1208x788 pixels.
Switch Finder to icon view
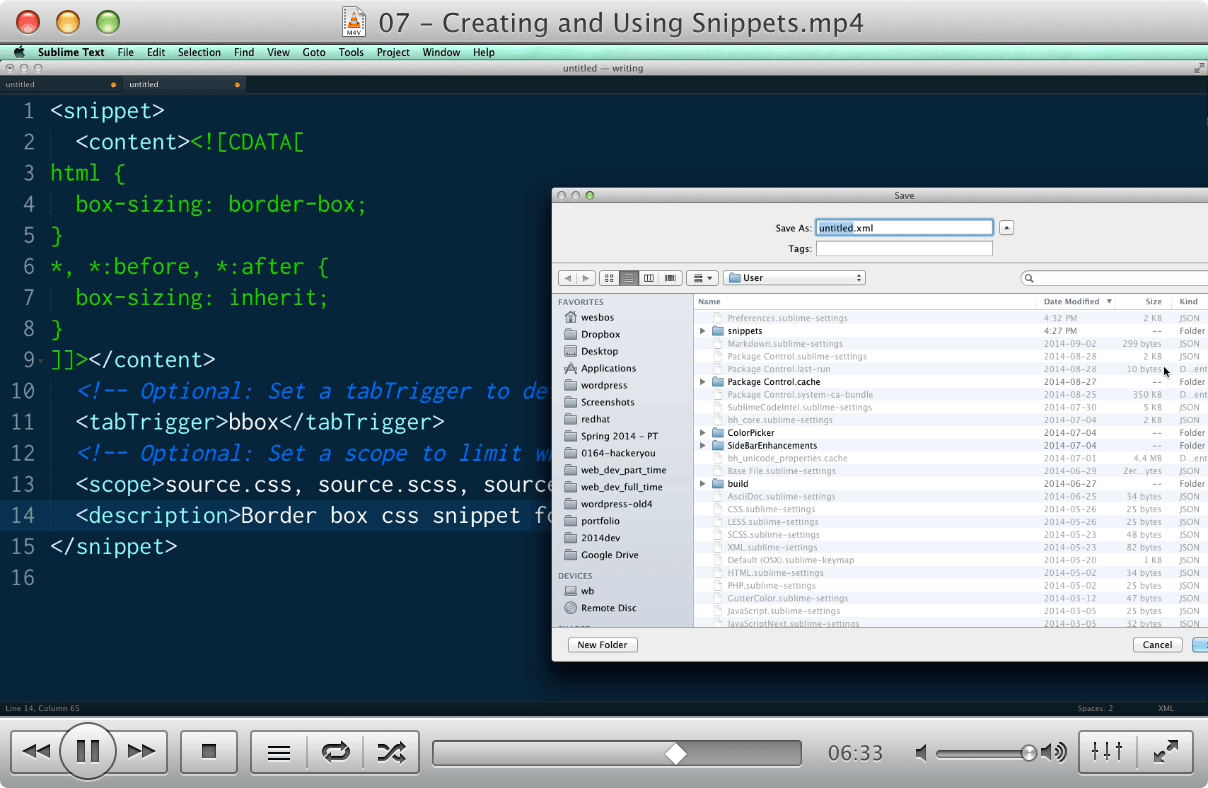pyautogui.click(x=608, y=277)
